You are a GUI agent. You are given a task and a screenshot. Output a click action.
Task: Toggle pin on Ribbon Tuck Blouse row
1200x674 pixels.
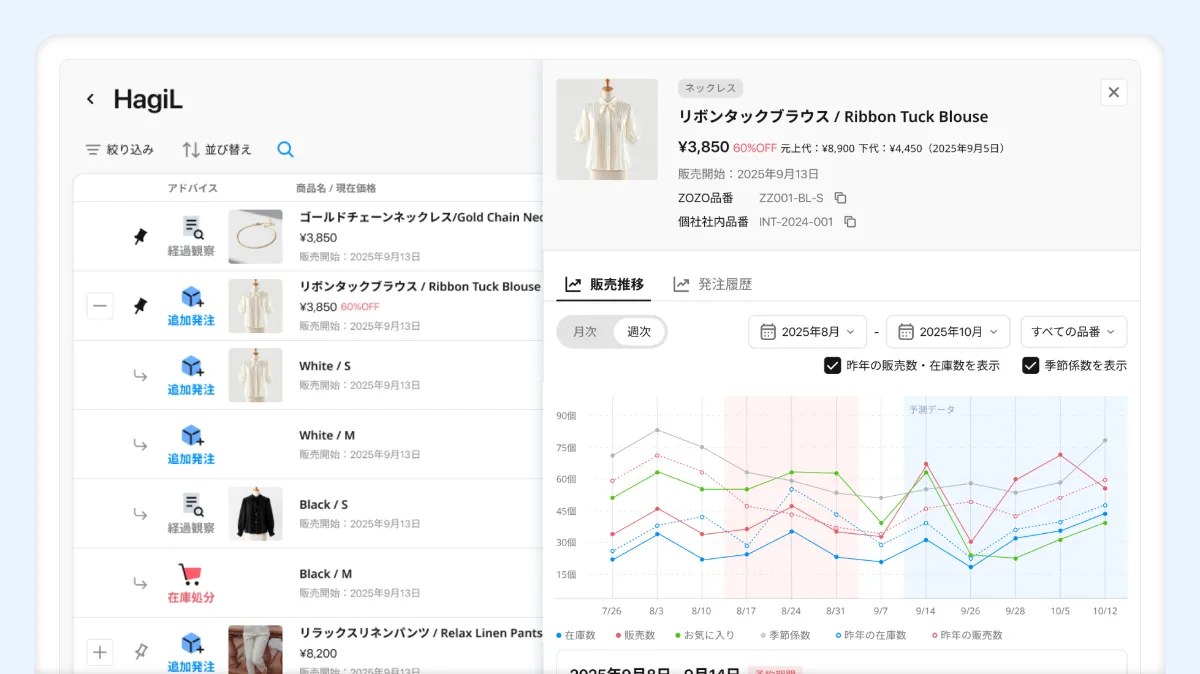click(x=140, y=306)
